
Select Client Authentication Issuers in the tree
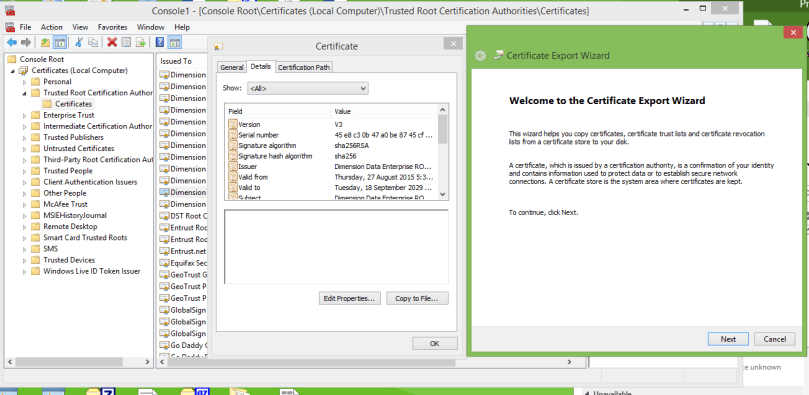tap(90, 182)
